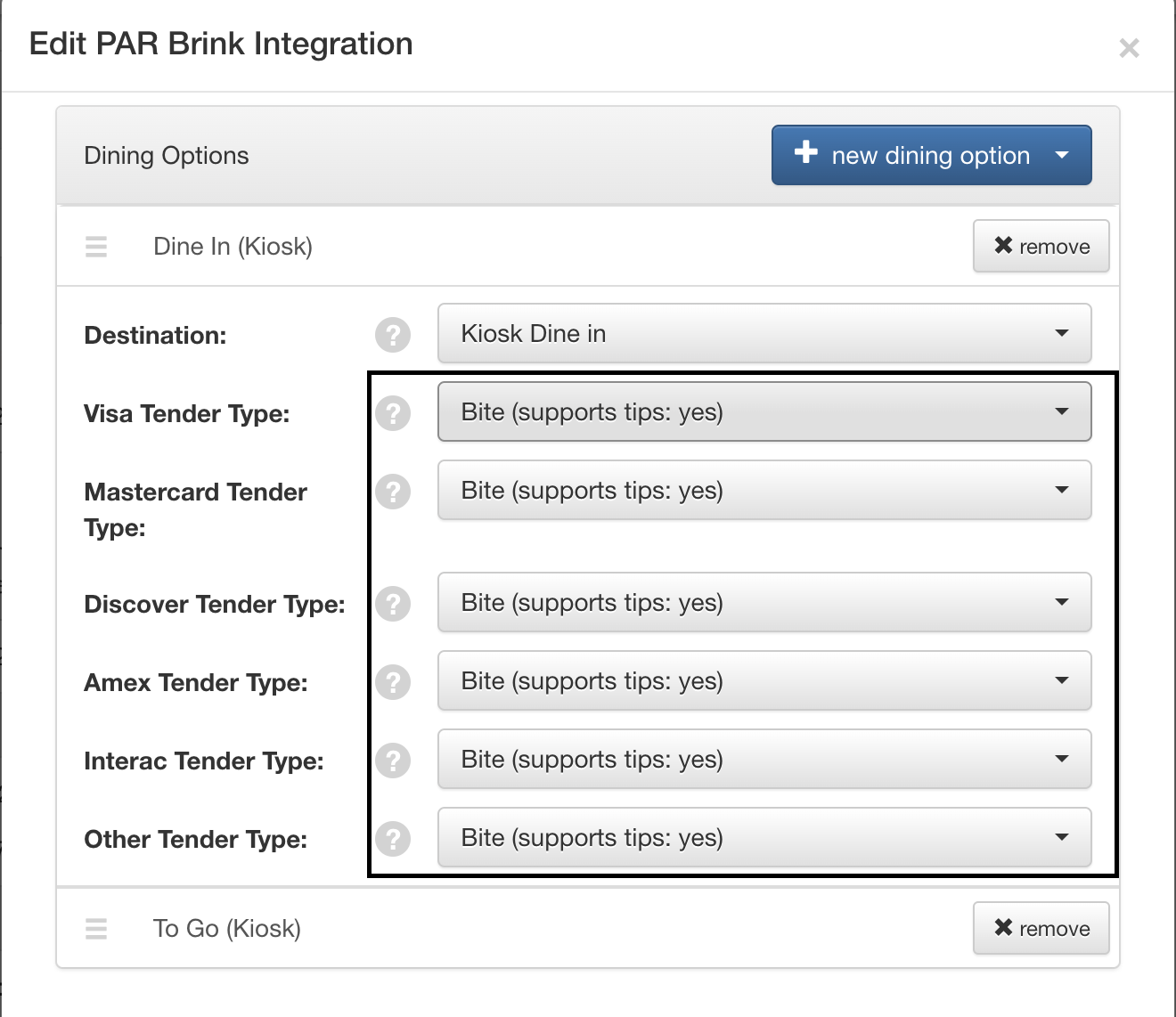Click the Edit PAR Brink Integration title
1176x1017 pixels.
pyautogui.click(x=221, y=44)
